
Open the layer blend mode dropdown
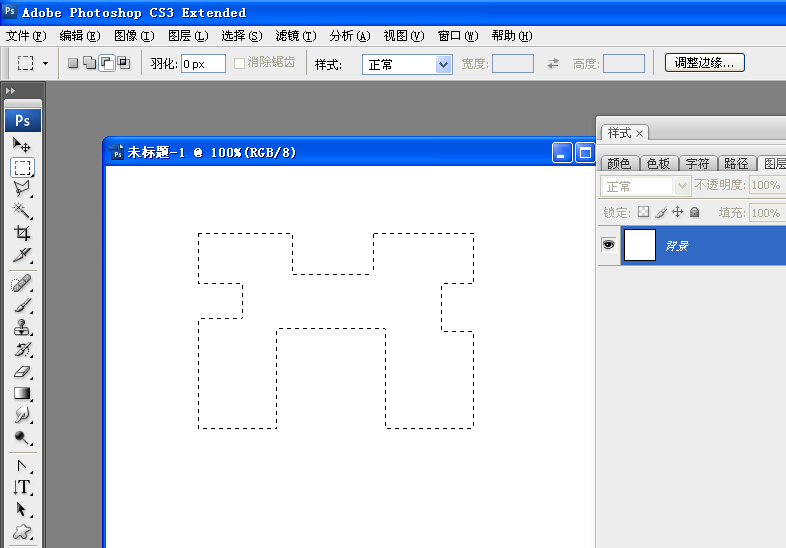point(645,186)
